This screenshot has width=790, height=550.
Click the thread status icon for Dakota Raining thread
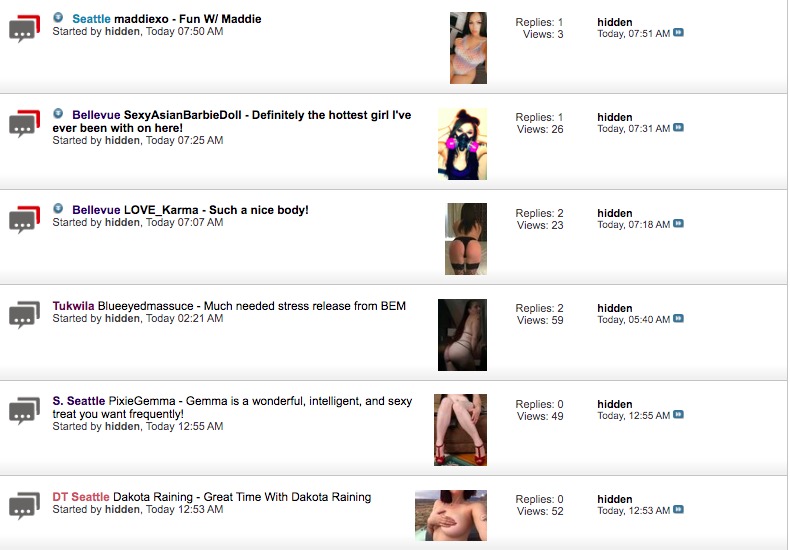[24, 505]
